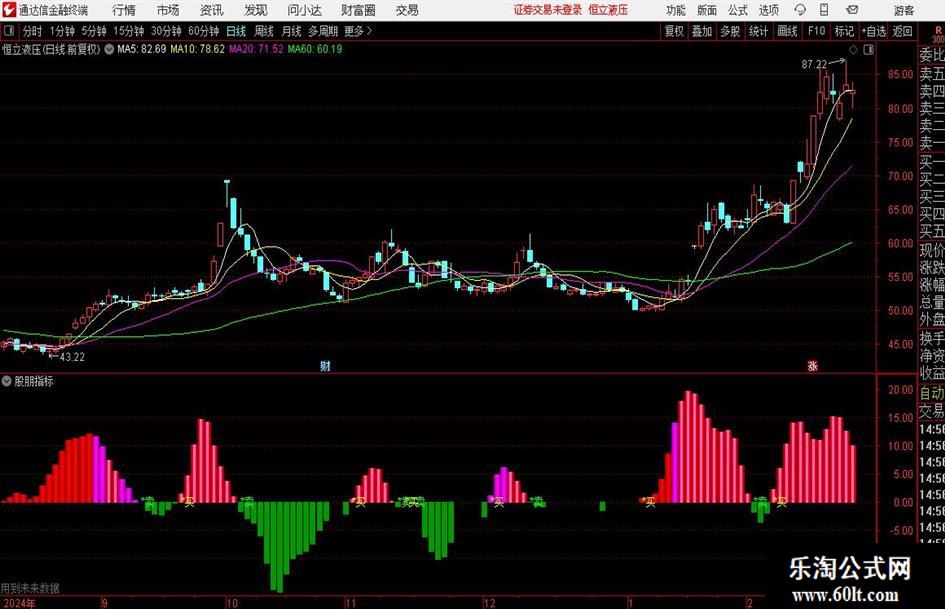Screen dimensions: 945x609
Task: Switch to 分时 chart tab
Action: [x=32, y=31]
